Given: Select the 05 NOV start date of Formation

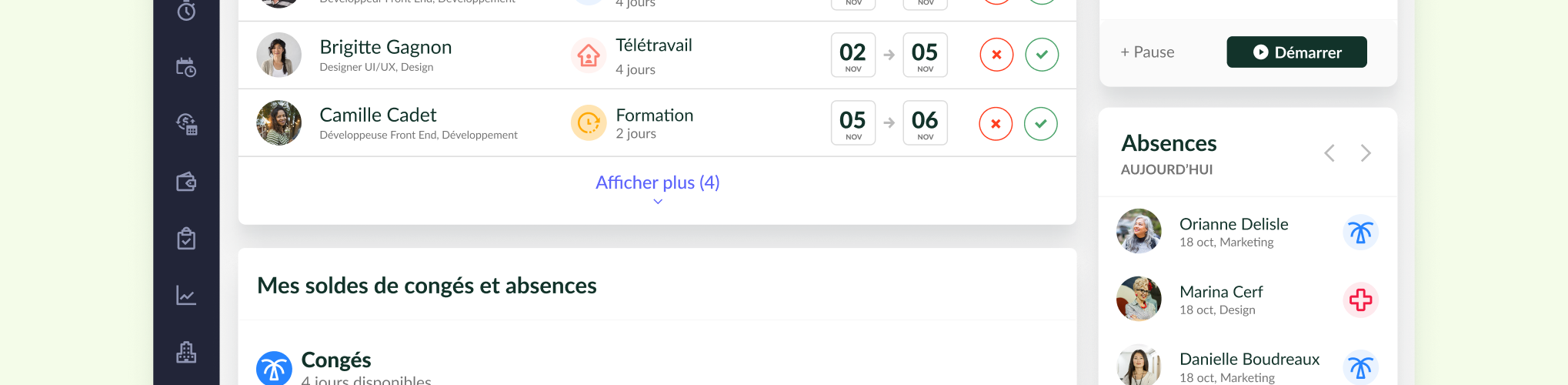Looking at the screenshot, I should click(853, 122).
